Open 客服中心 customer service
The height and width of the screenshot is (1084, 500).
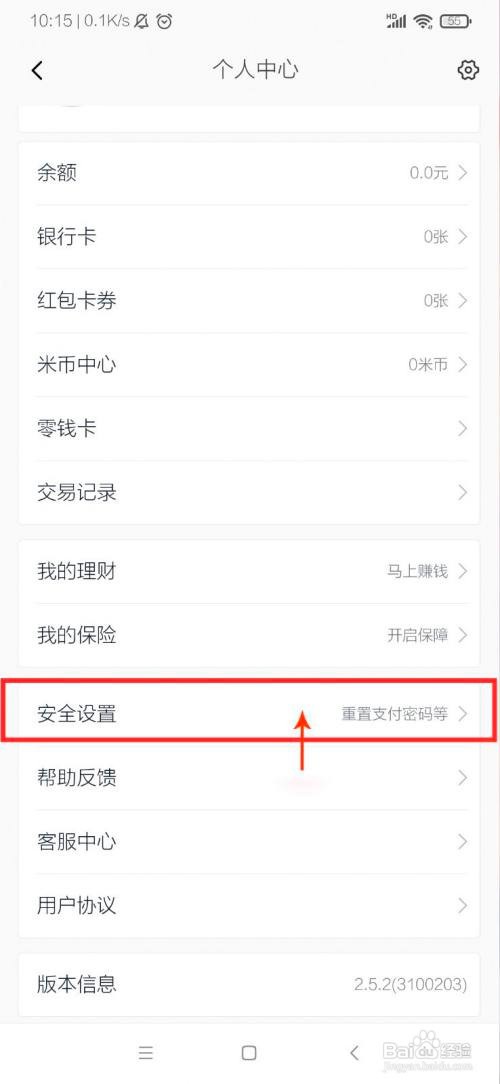(x=249, y=841)
